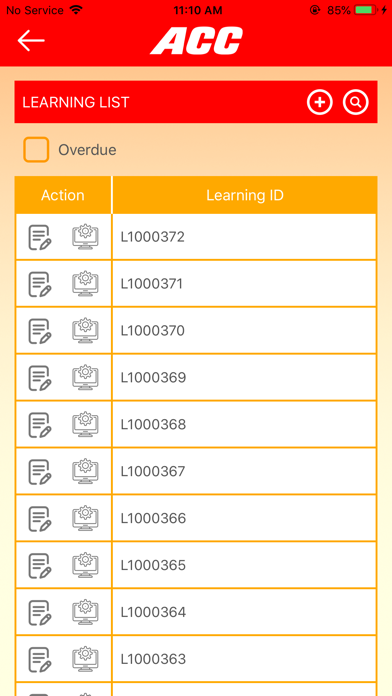Open monitor-gear action for L1000371
Screen dimensions: 392x696
pos(85,284)
